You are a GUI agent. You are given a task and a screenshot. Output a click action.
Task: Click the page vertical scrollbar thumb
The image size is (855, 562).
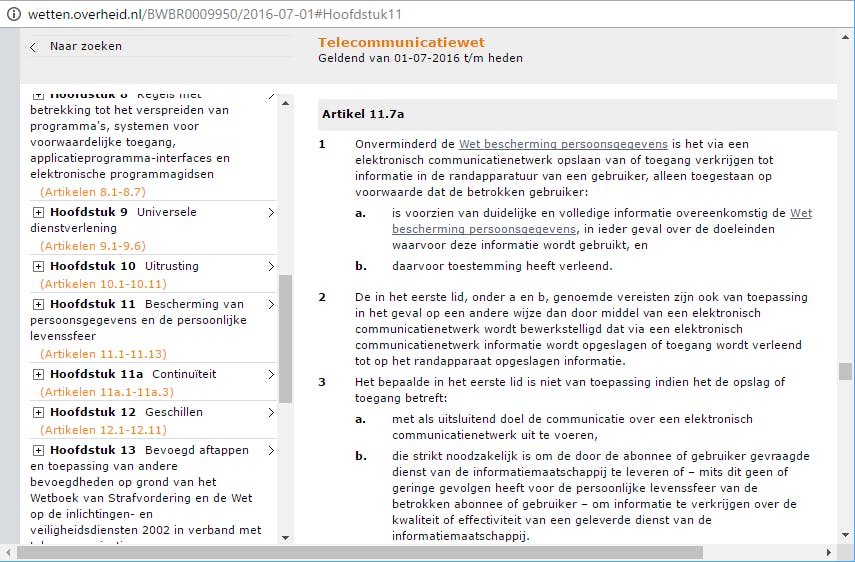click(x=846, y=371)
